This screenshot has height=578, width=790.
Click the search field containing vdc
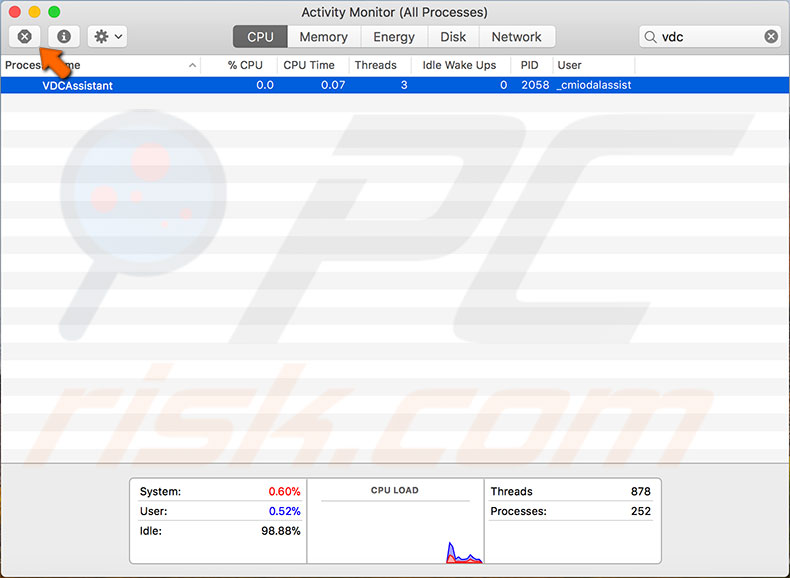tap(710, 37)
